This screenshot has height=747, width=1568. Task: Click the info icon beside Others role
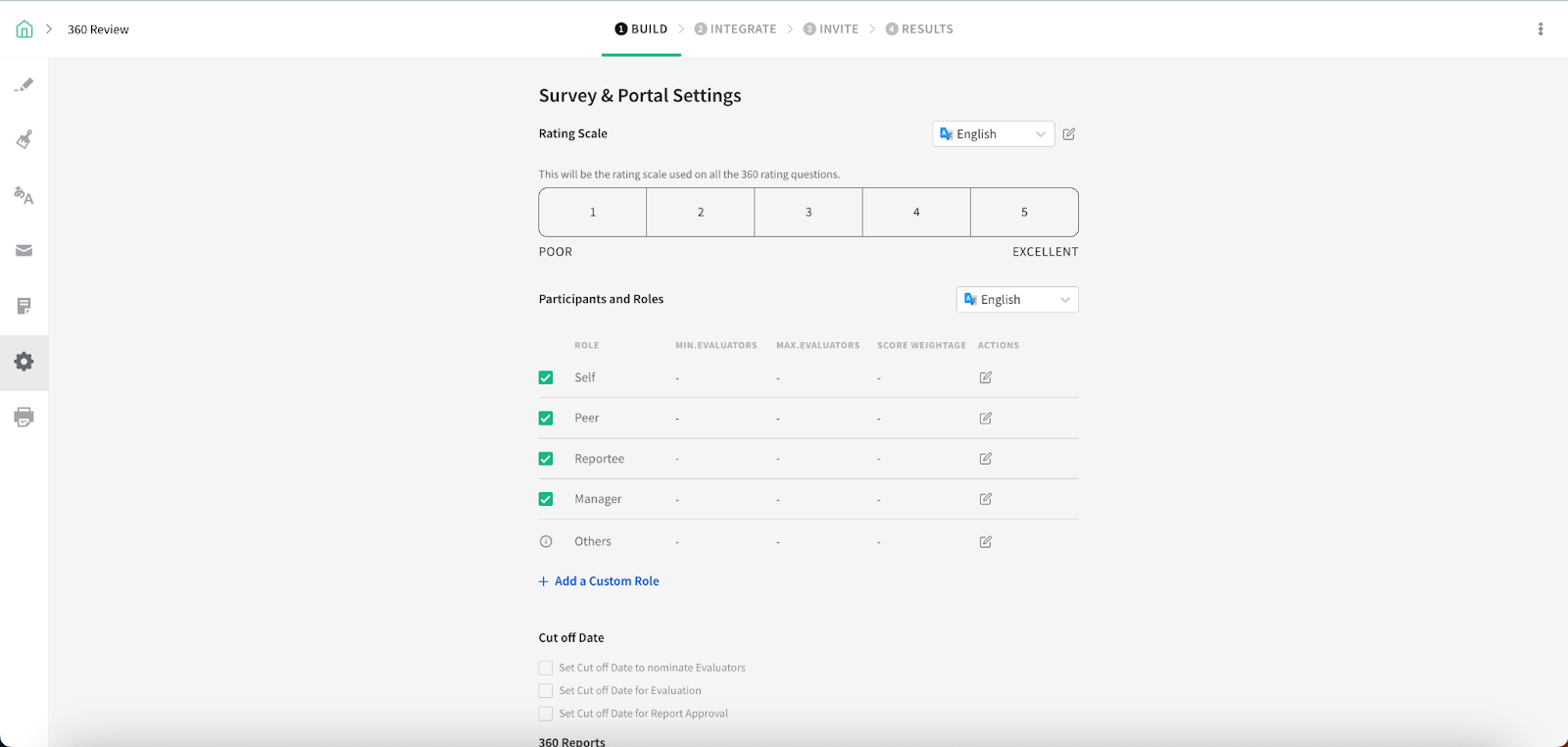[x=546, y=541]
